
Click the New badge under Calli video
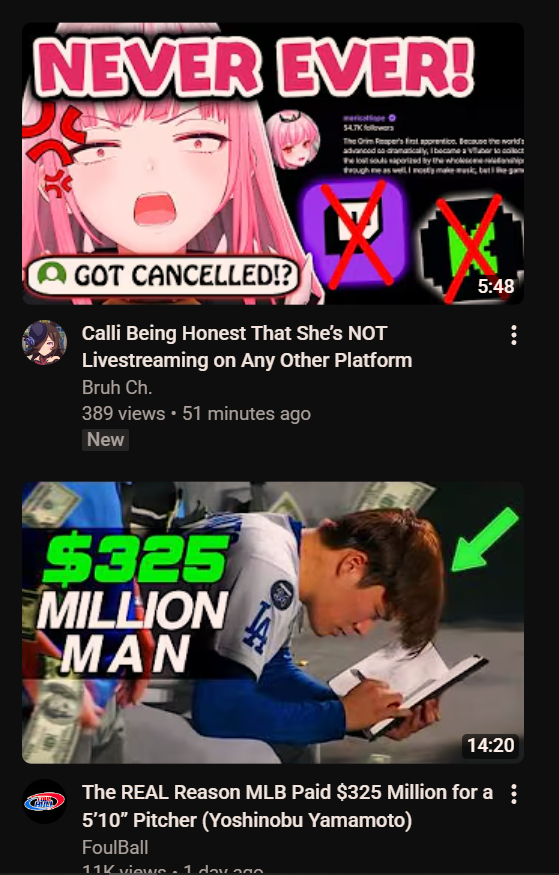pyautogui.click(x=105, y=440)
